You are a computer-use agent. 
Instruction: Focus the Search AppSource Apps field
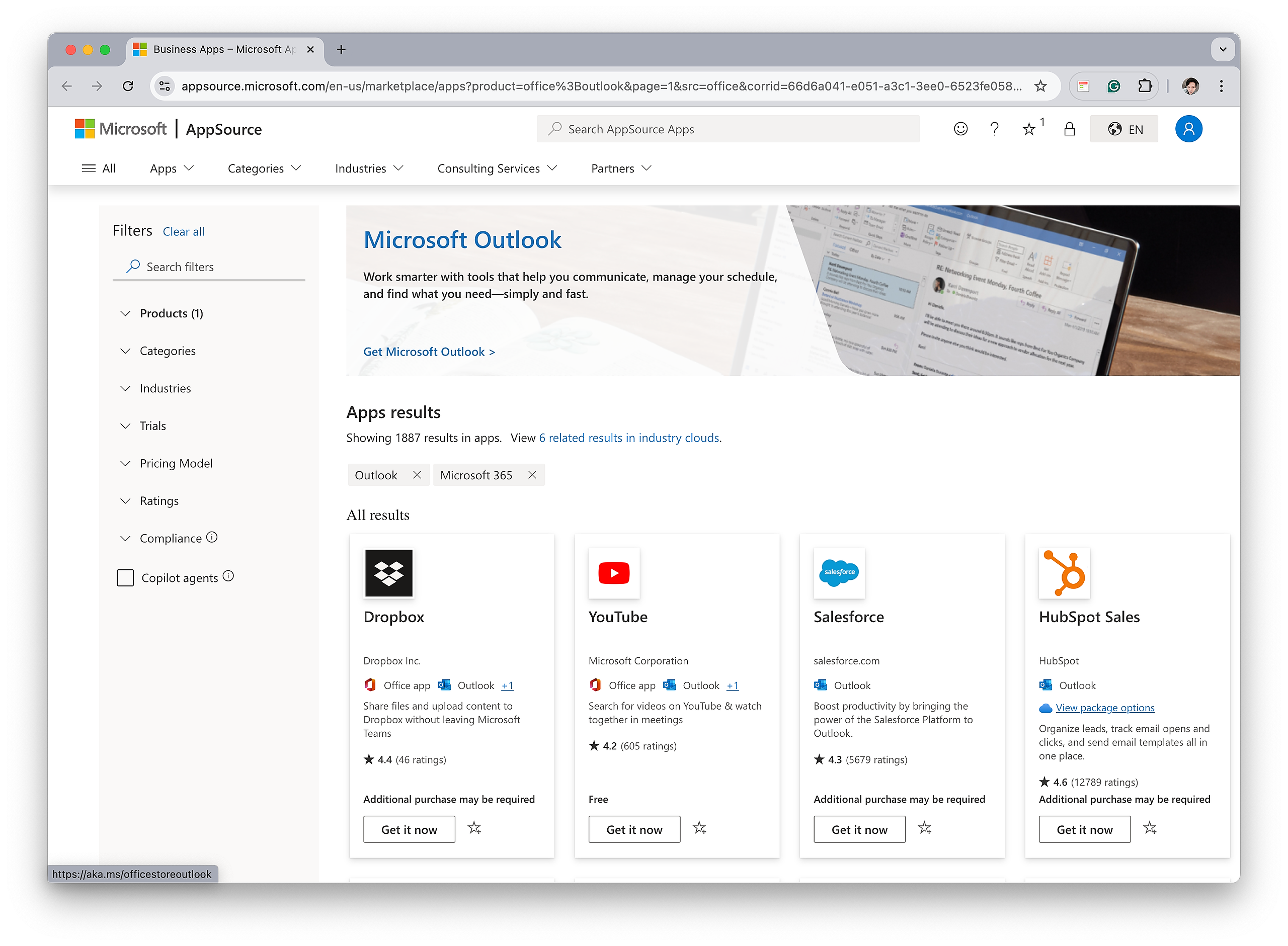728,129
